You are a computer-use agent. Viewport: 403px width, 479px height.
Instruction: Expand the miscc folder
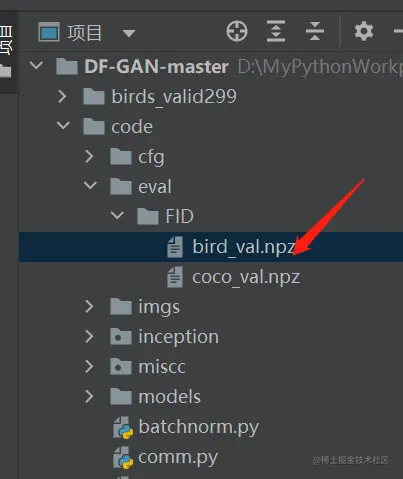pos(89,366)
